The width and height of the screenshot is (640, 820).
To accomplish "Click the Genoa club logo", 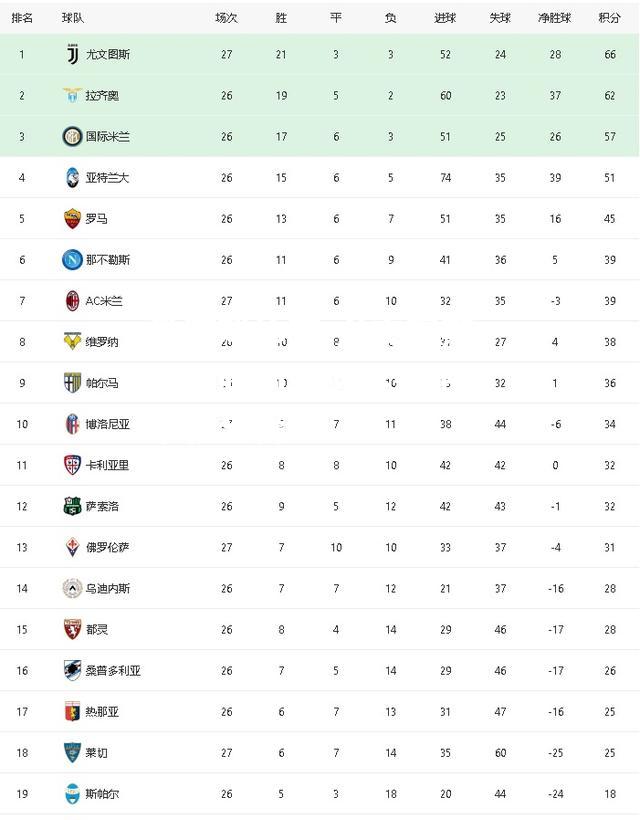I will 72,712.
